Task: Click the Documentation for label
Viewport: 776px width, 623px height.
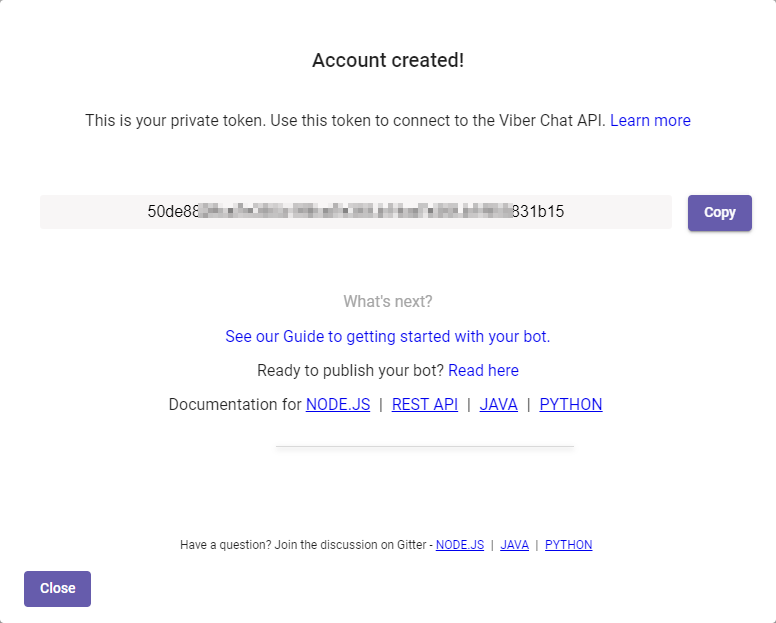Action: click(x=235, y=404)
